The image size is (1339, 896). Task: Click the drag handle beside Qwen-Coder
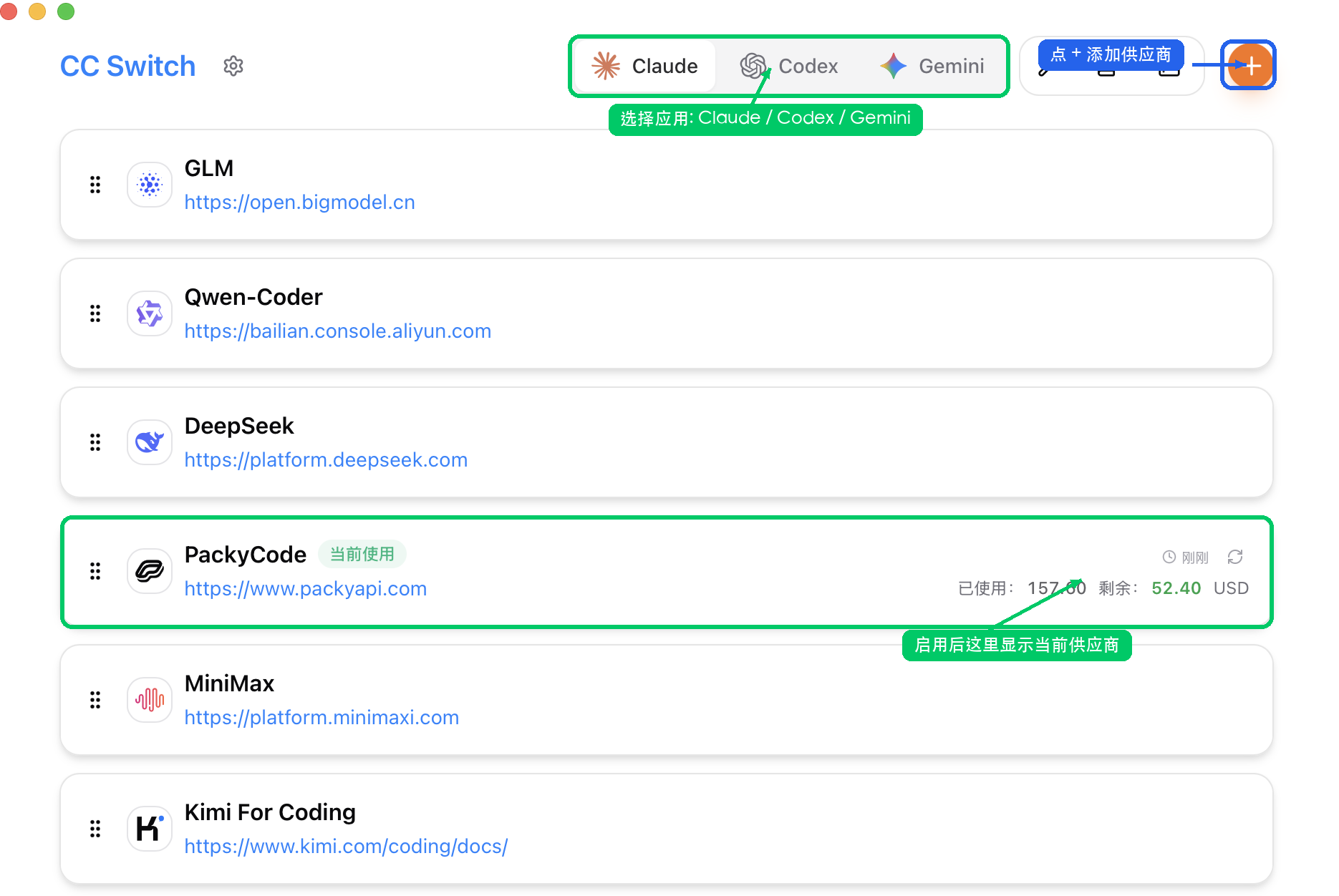tap(95, 313)
